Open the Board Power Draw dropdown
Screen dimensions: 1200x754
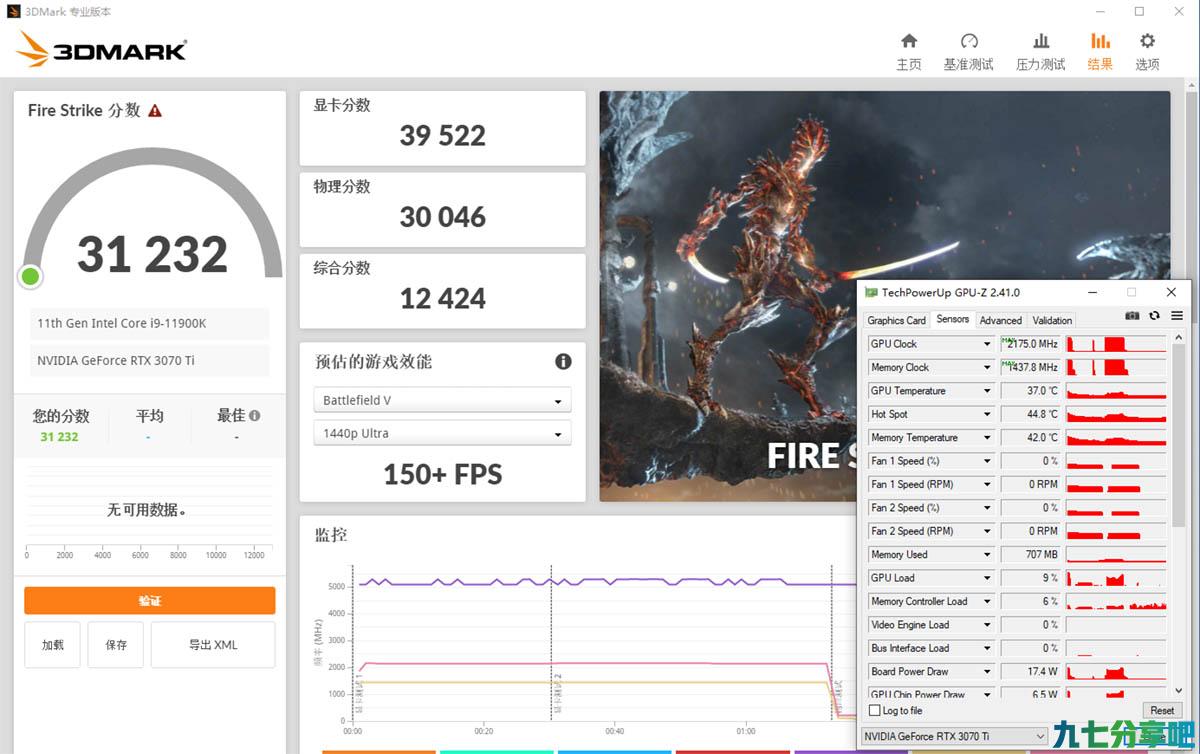[x=987, y=671]
